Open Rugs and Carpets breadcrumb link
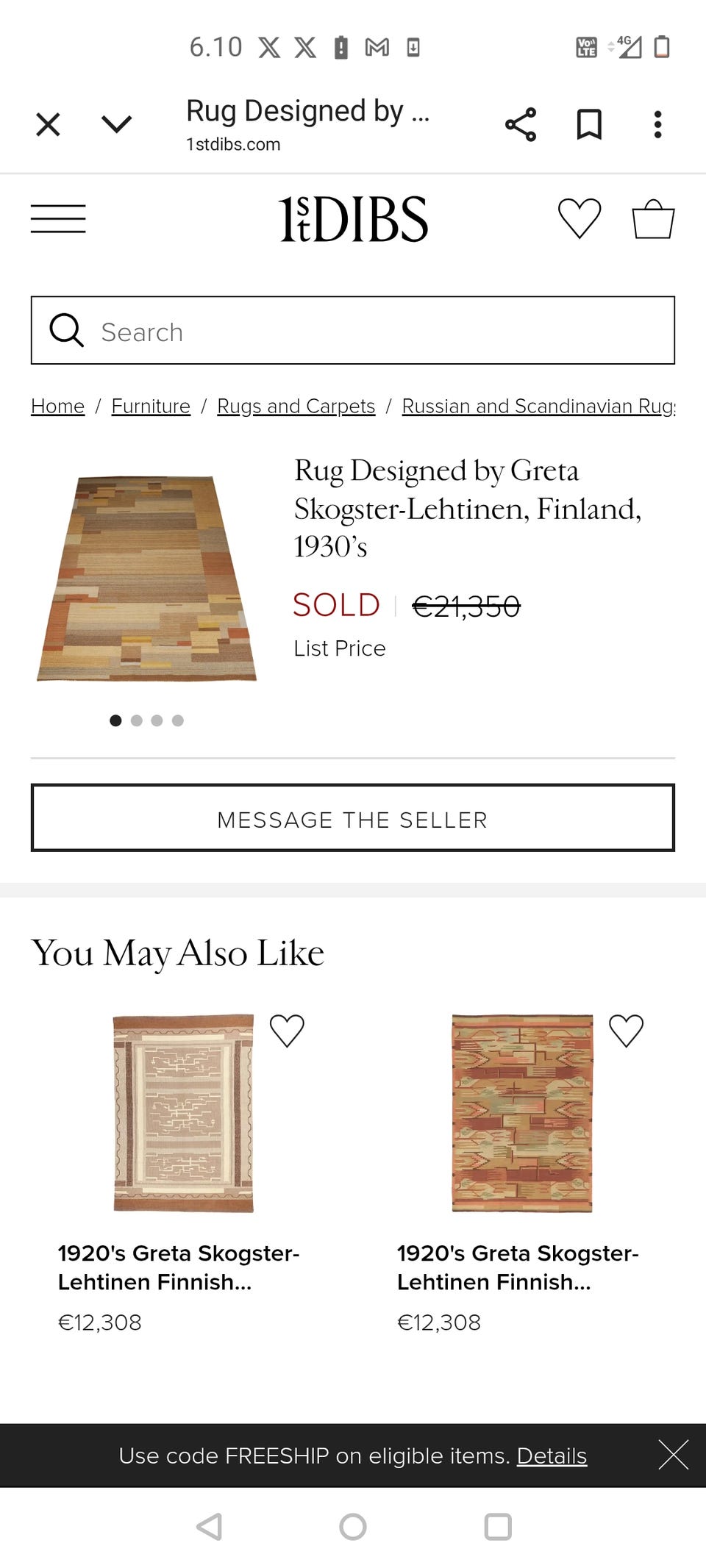The width and height of the screenshot is (706, 1568). pyautogui.click(x=296, y=407)
